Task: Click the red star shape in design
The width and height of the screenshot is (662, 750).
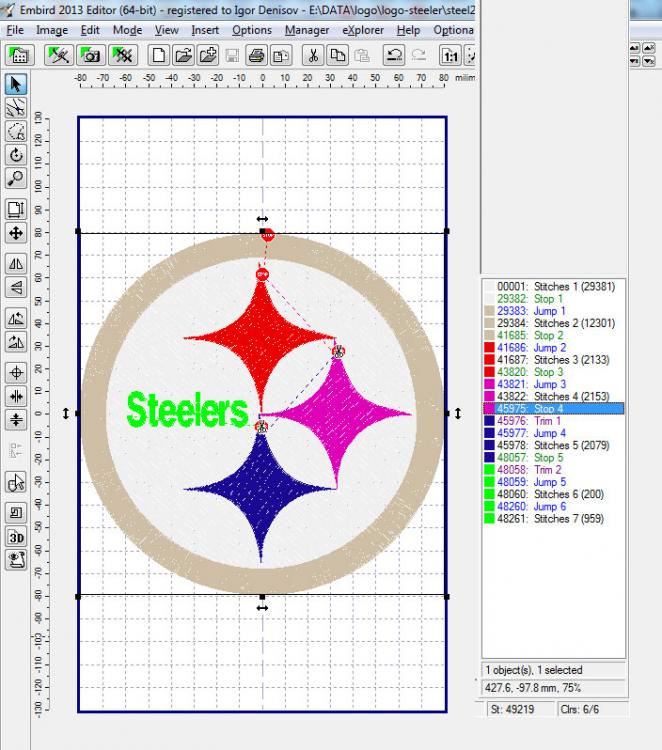Action: 261,338
